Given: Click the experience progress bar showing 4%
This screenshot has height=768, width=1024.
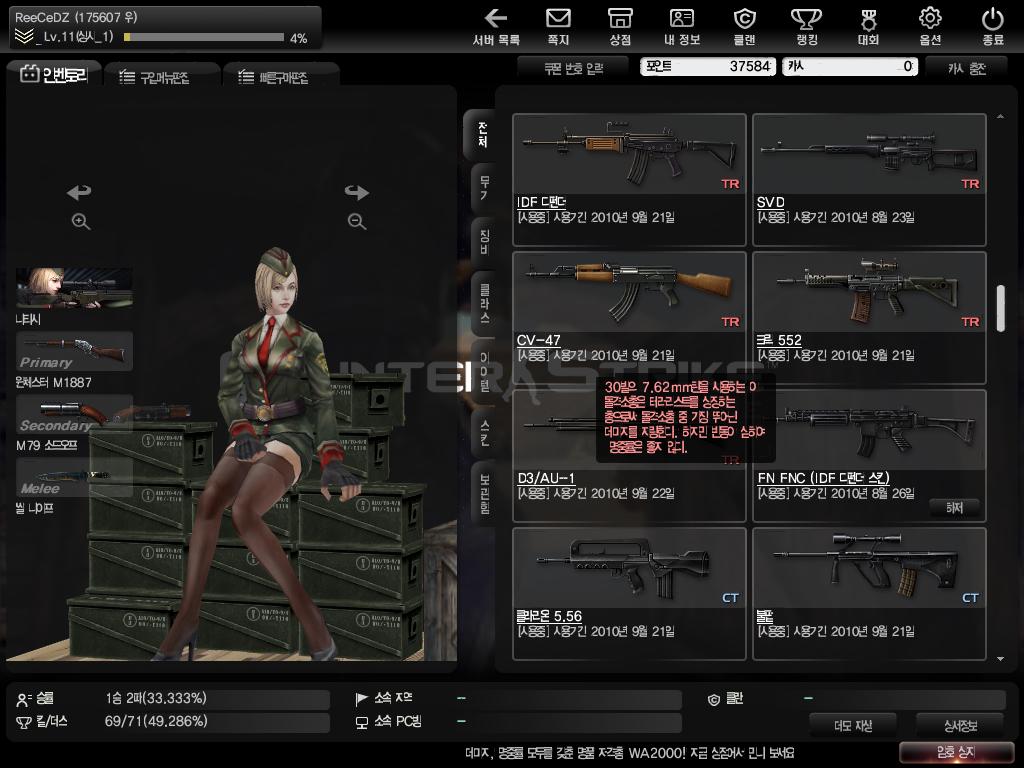Looking at the screenshot, I should (203, 37).
